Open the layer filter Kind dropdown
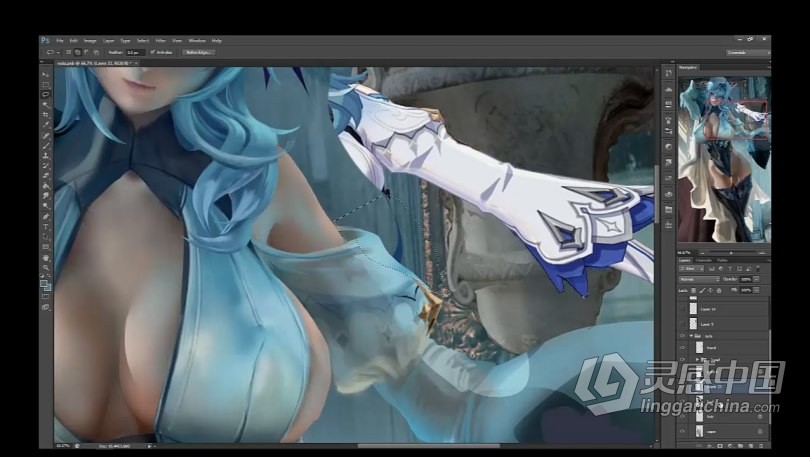The width and height of the screenshot is (810, 457). tap(691, 269)
